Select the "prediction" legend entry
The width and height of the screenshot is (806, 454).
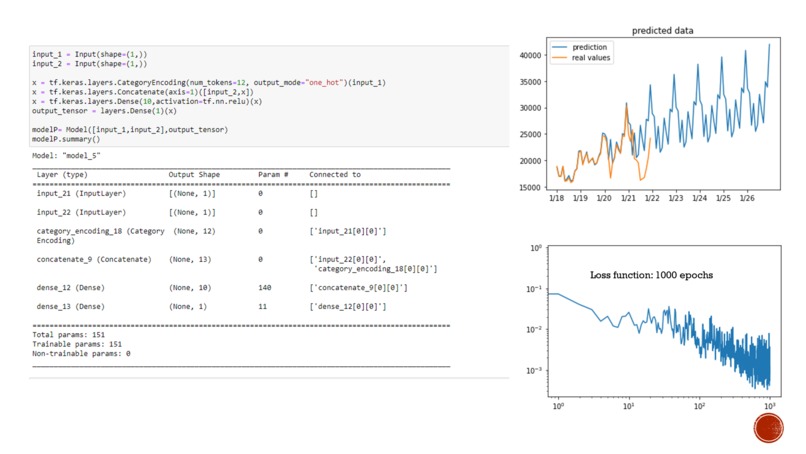pyautogui.click(x=589, y=47)
